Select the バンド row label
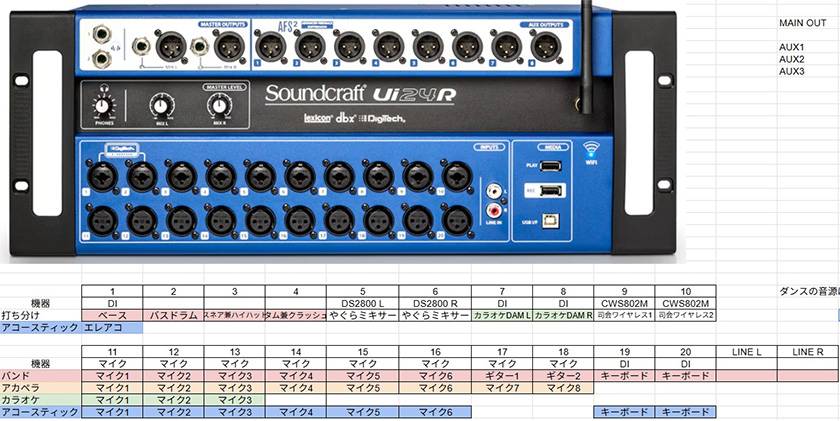 (41, 376)
